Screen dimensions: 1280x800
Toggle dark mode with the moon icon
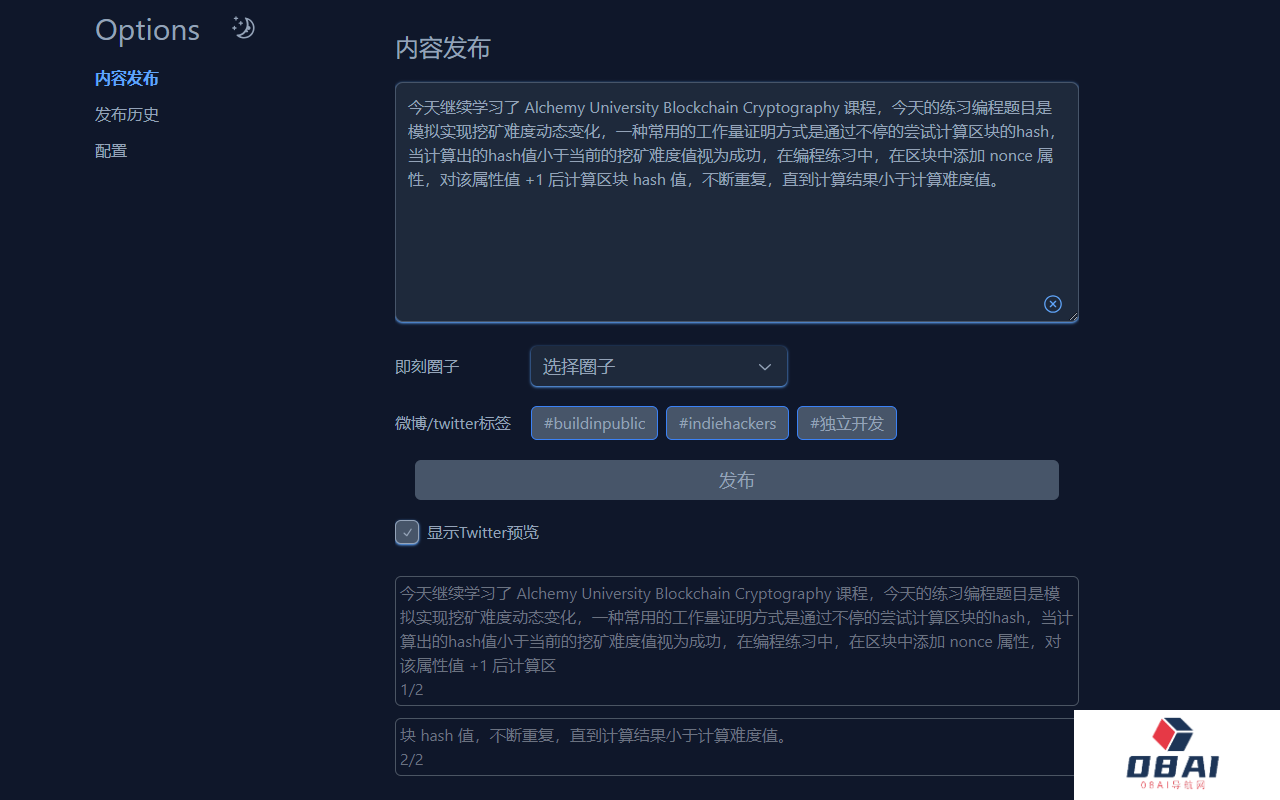pos(243,28)
